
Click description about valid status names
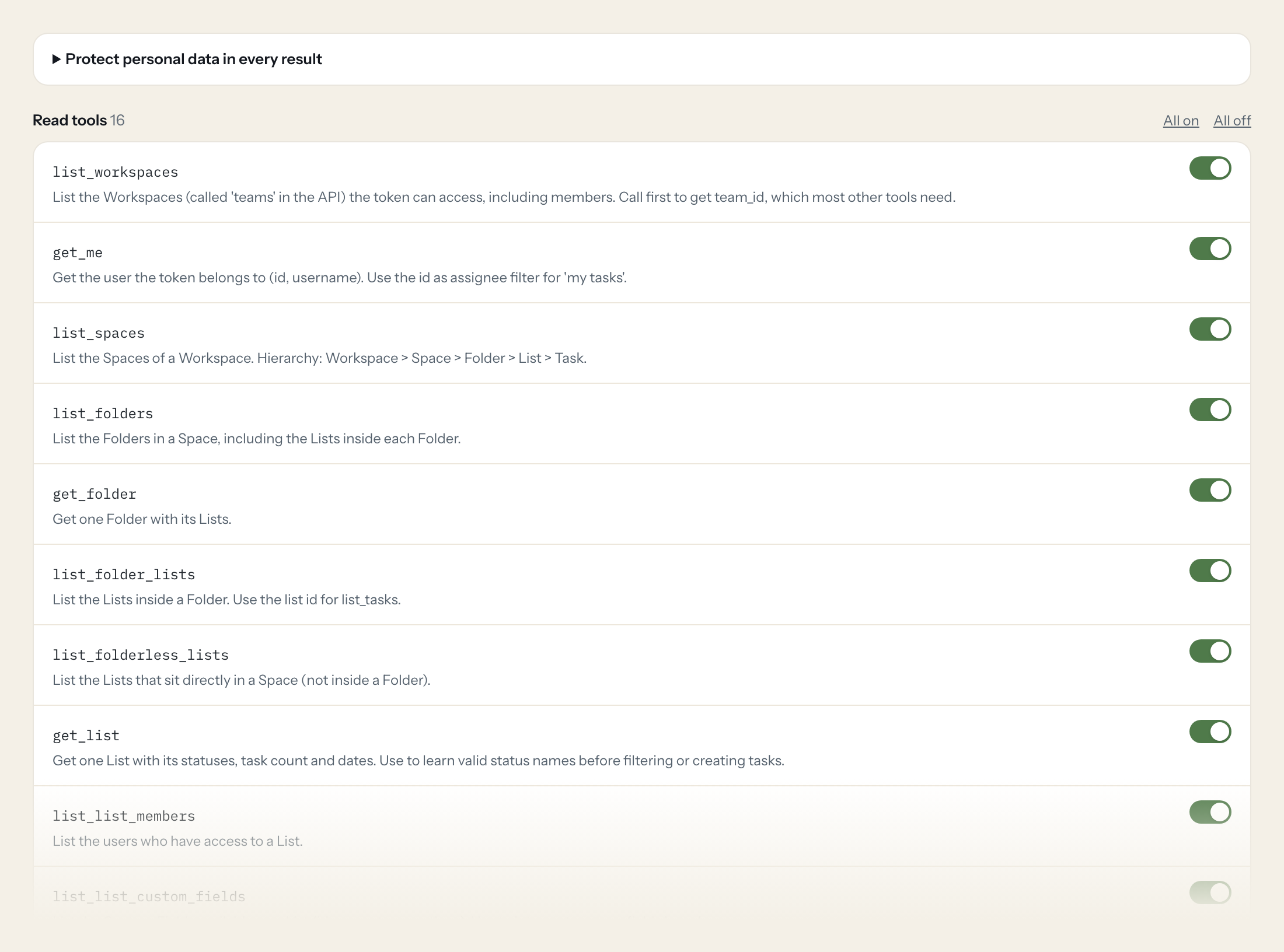click(418, 761)
